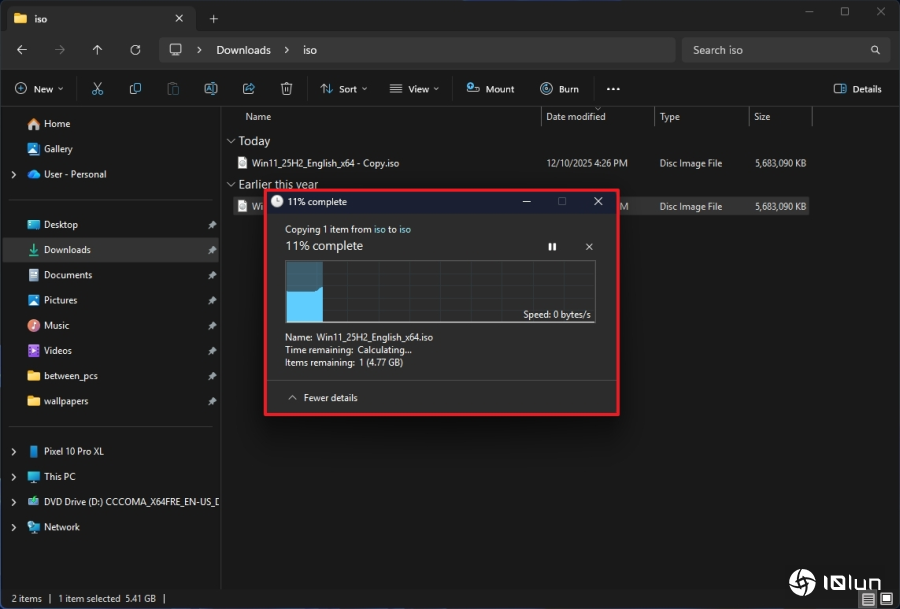Click the Delete trash icon

(x=287, y=89)
